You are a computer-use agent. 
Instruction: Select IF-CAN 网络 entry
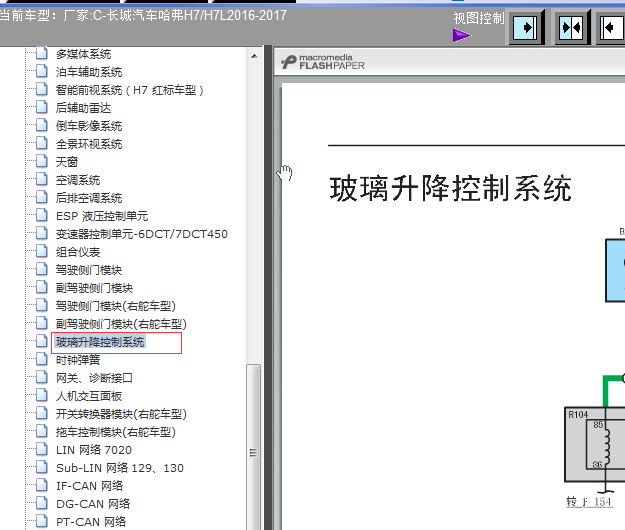tap(89, 486)
